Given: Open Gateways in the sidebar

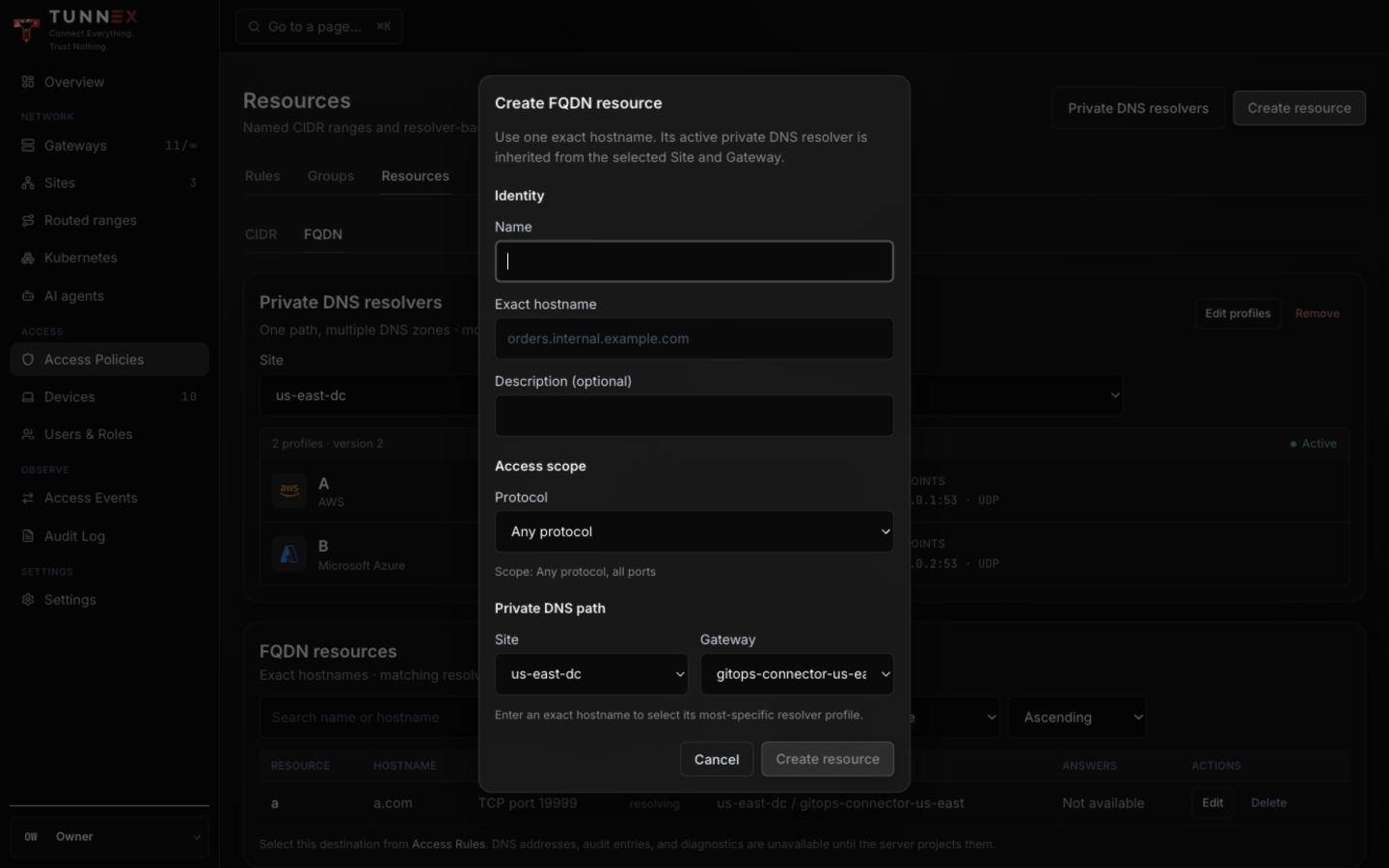Looking at the screenshot, I should [109, 146].
